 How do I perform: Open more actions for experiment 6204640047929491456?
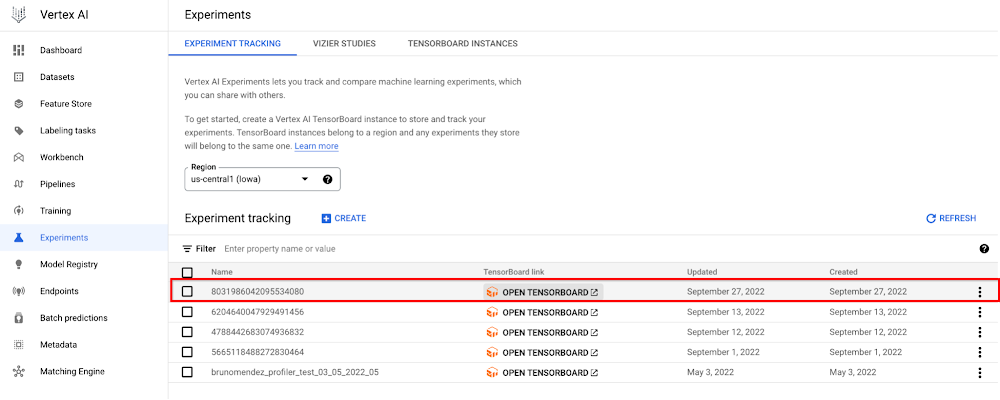[x=980, y=313]
